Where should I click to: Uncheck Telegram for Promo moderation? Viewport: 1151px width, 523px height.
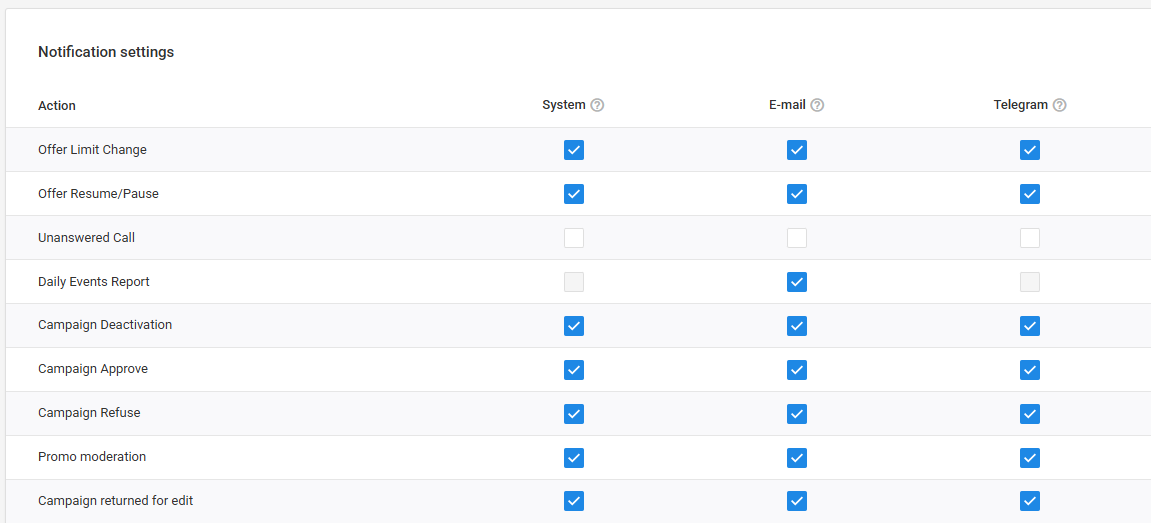(1030, 458)
